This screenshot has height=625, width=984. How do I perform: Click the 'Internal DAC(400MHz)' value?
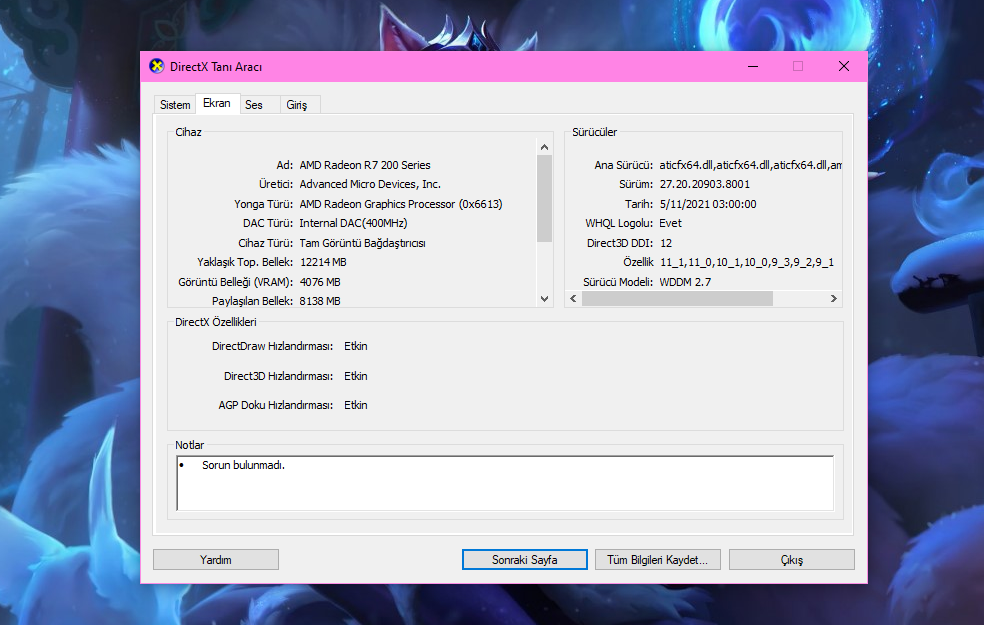[353, 223]
